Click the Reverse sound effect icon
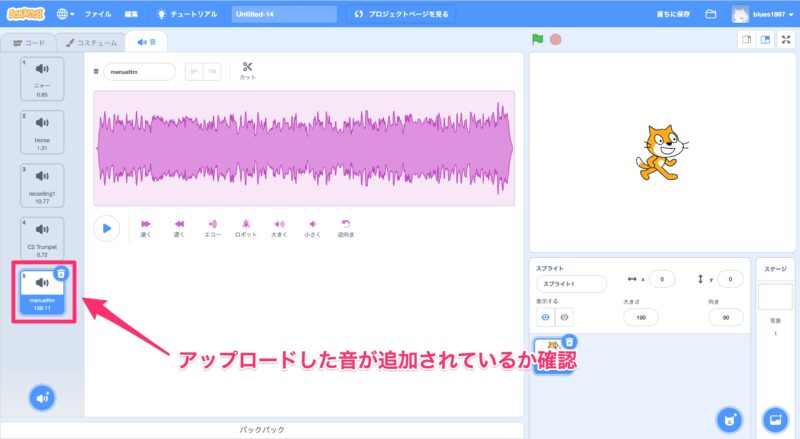The image size is (800, 439). (x=346, y=226)
